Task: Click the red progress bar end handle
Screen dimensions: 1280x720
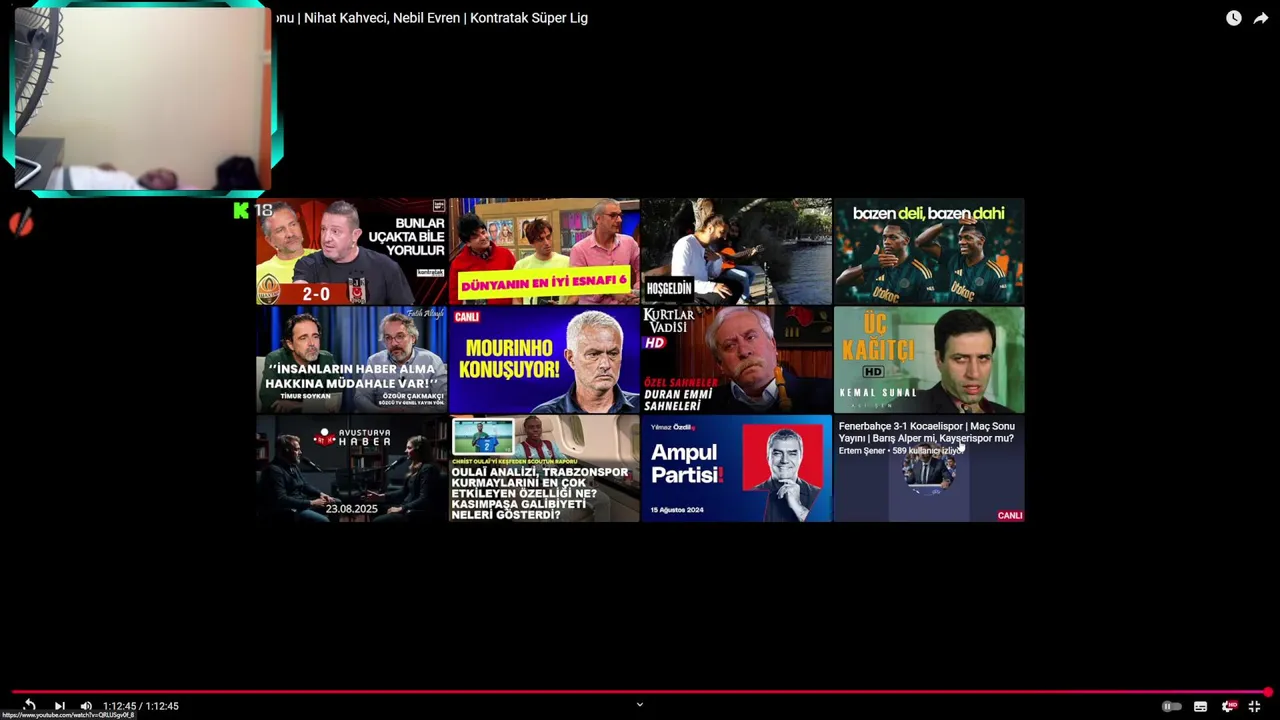Action: pos(1268,692)
